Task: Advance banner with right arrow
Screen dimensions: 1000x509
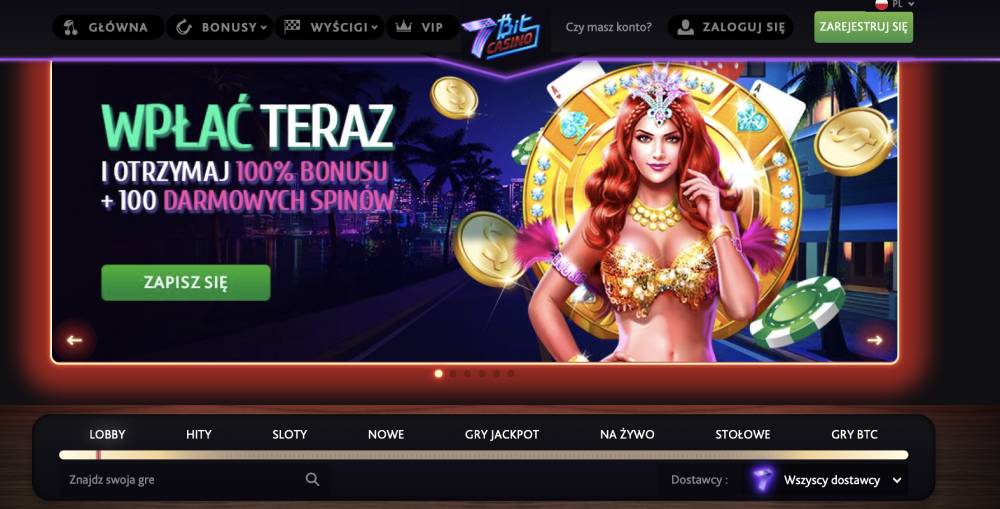Action: coord(874,340)
